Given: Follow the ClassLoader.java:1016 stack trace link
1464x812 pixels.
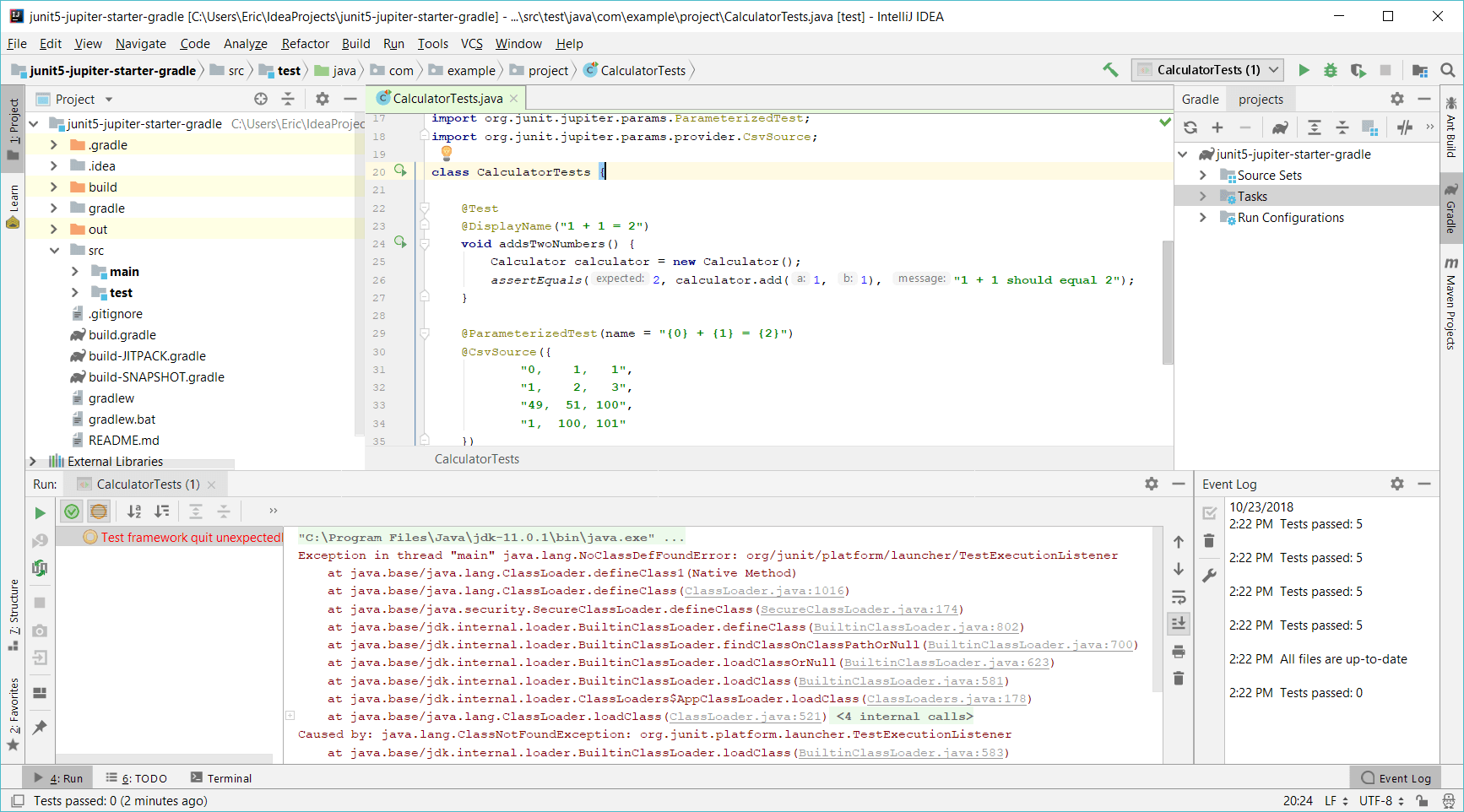Looking at the screenshot, I should coord(765,591).
